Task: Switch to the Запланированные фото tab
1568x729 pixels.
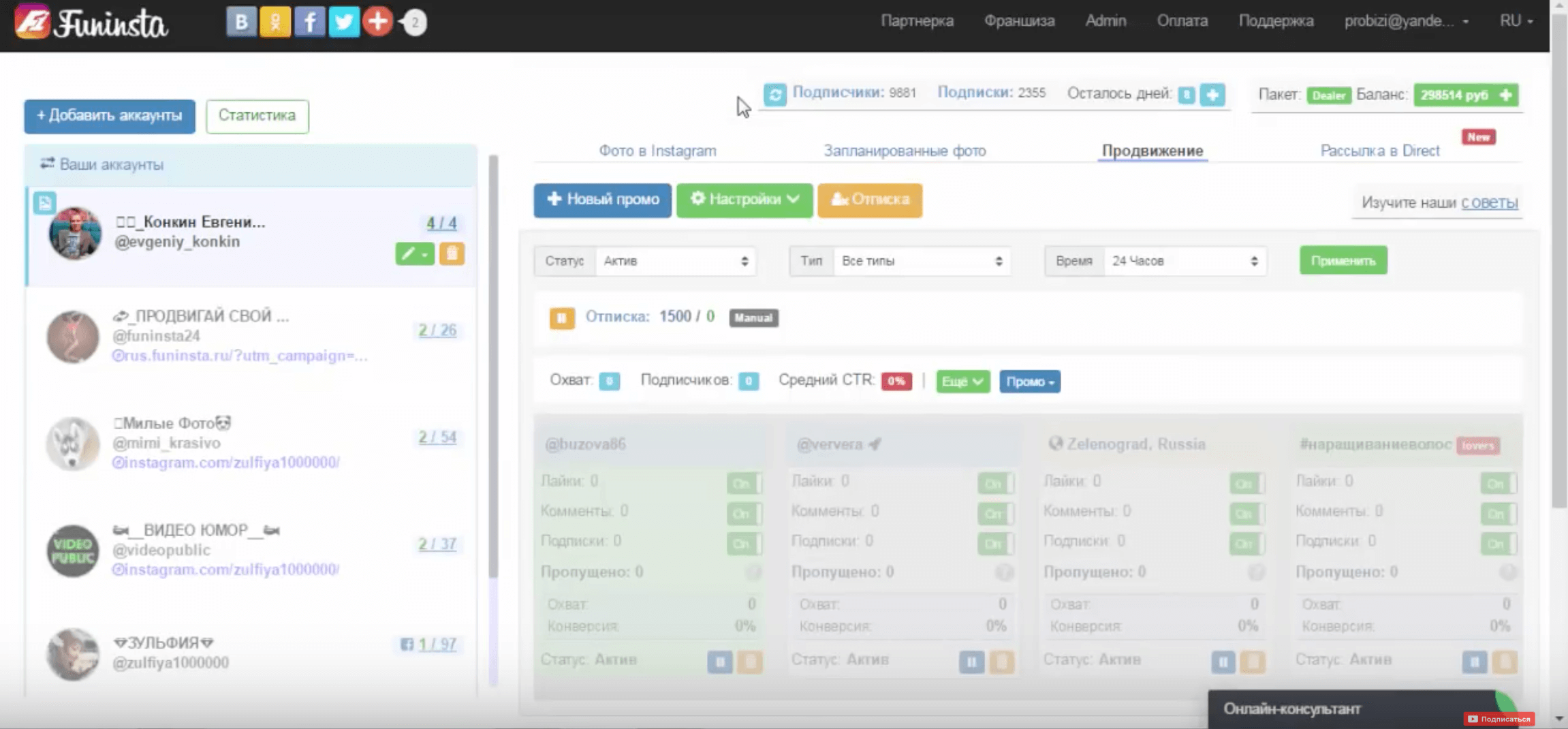Action: [x=905, y=151]
